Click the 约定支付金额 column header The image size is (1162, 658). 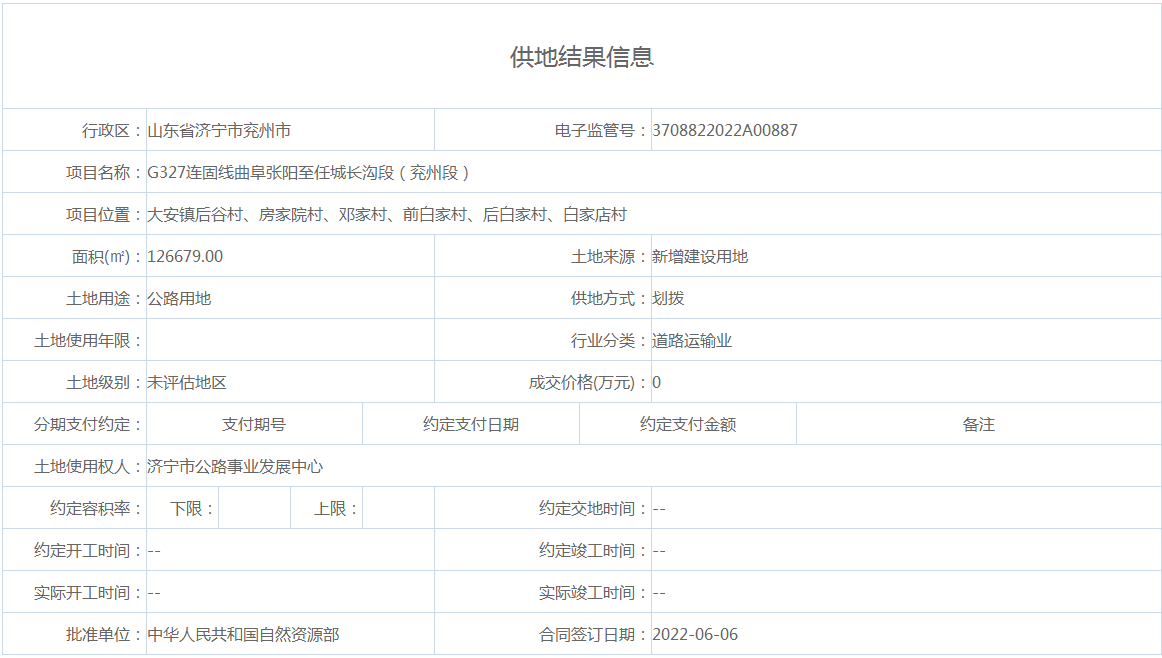click(688, 425)
